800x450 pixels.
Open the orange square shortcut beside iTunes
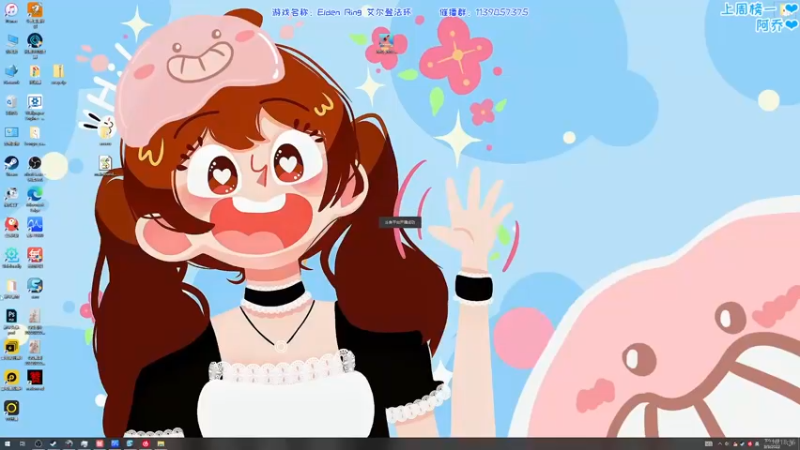[35, 10]
